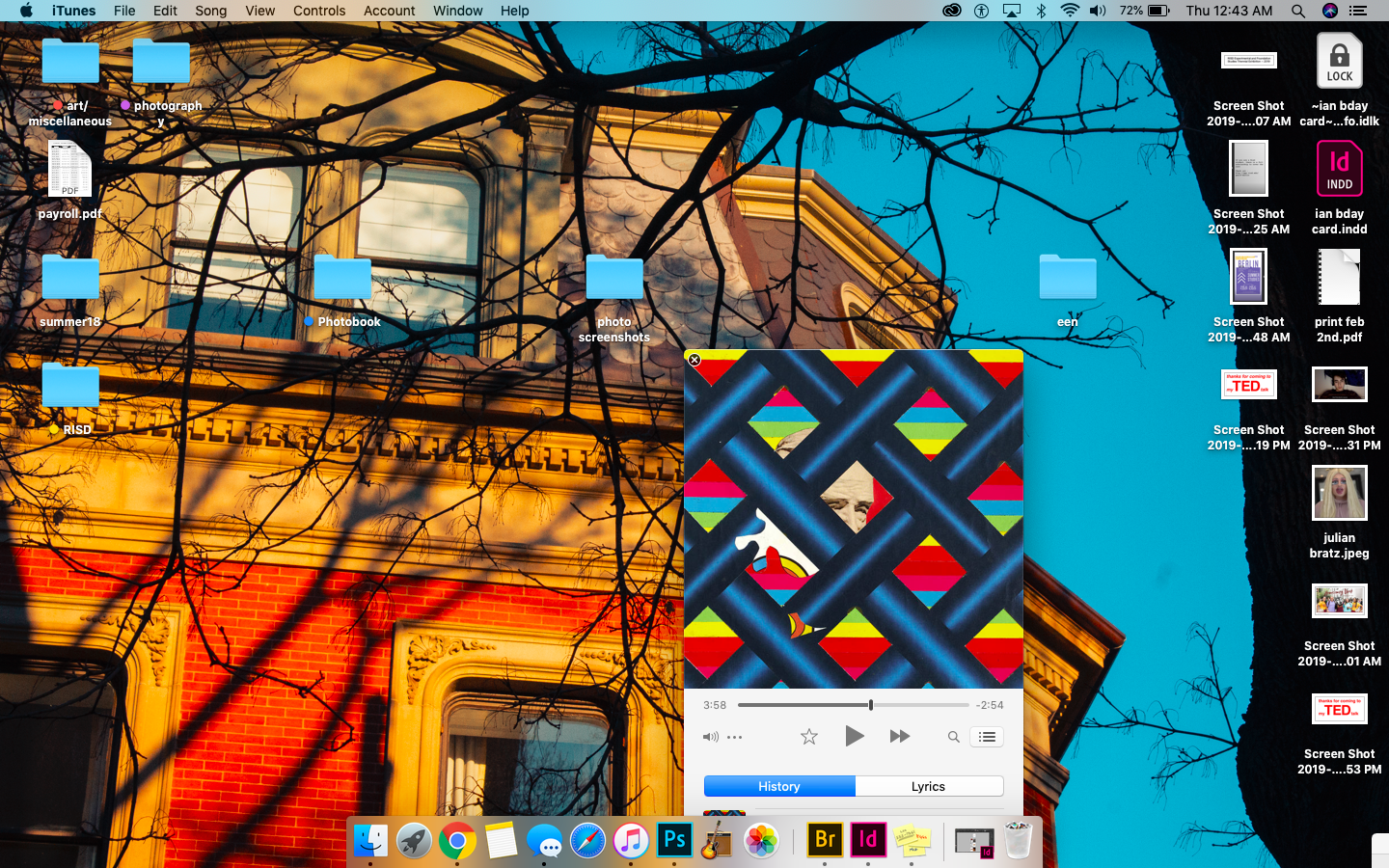Switch to the Lyrics tab
This screenshot has height=868, width=1389.
click(929, 786)
